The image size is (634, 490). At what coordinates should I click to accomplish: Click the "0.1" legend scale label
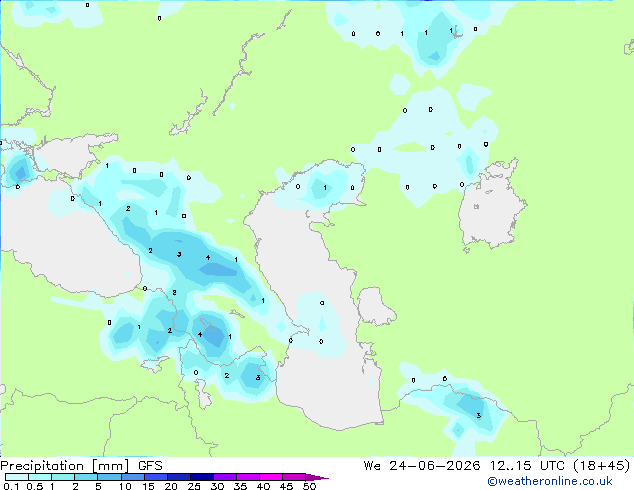(x=11, y=486)
